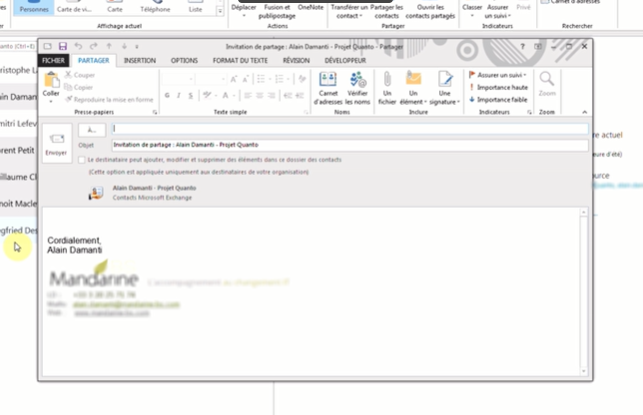Toggle Importance faible
Image resolution: width=643 pixels, height=415 pixels.
coord(498,100)
